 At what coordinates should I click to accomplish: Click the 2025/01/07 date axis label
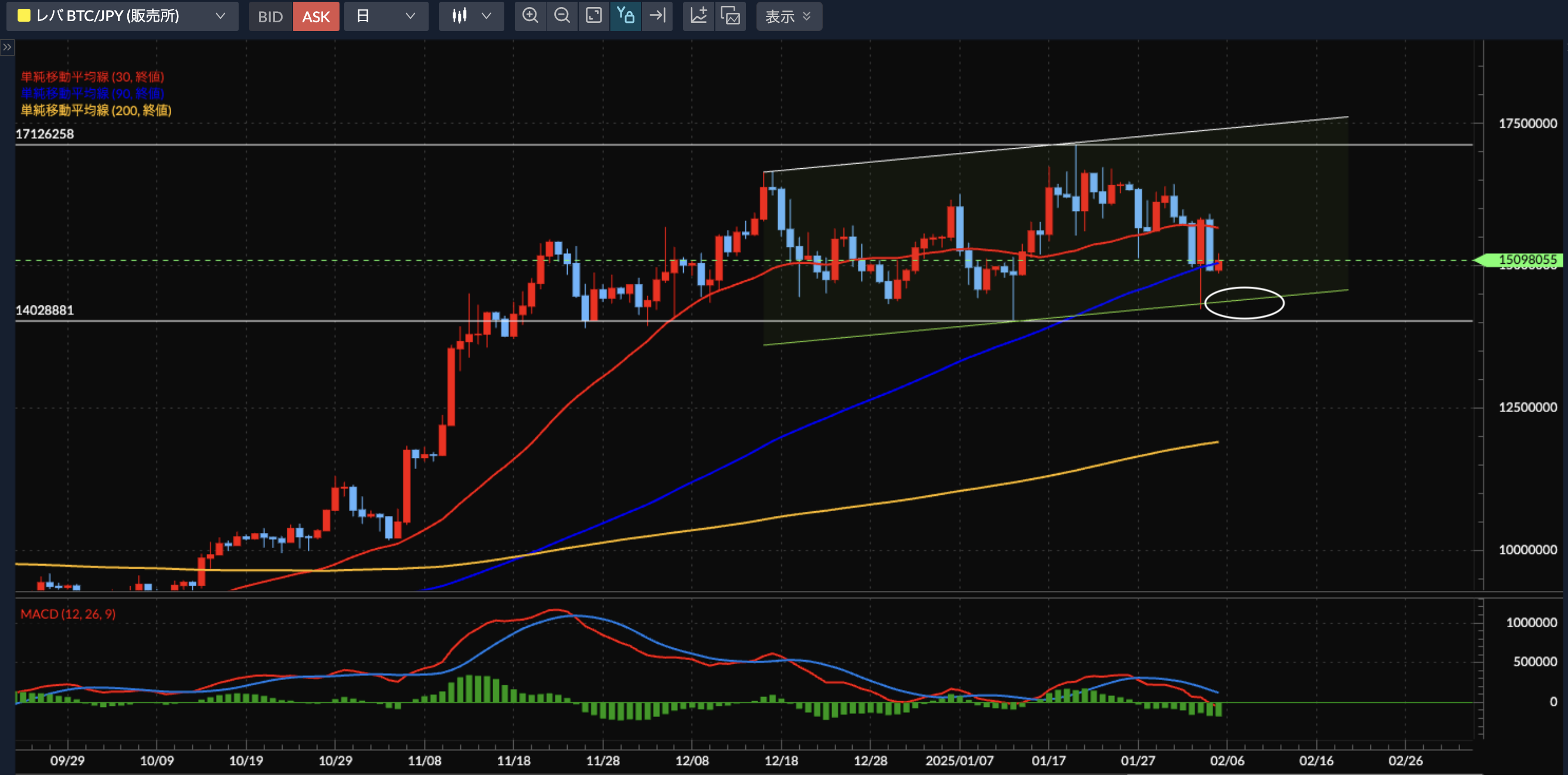pos(959,760)
